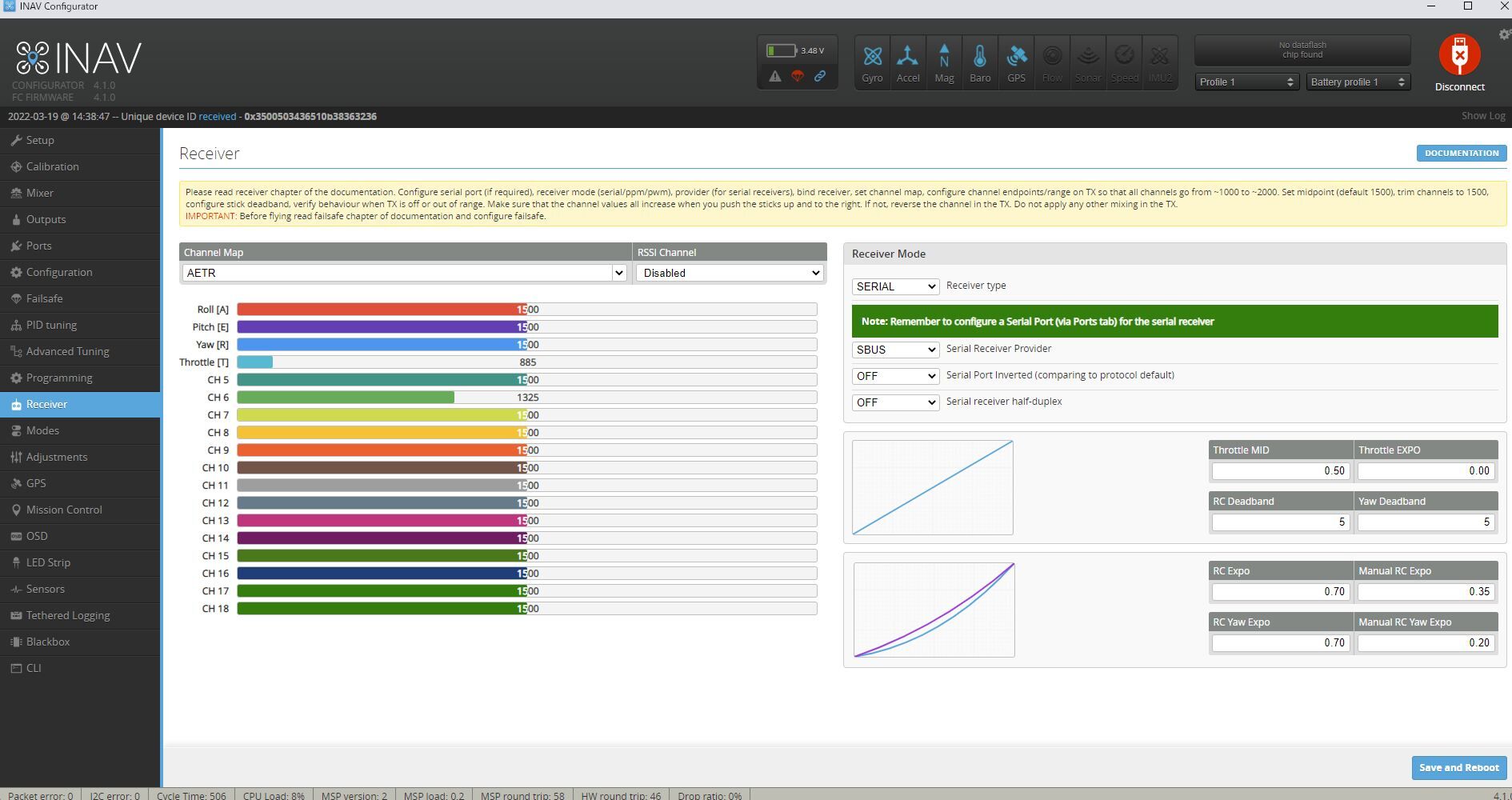Image resolution: width=1512 pixels, height=800 pixels.
Task: Click the RC expo curve graph
Action: pyautogui.click(x=934, y=610)
